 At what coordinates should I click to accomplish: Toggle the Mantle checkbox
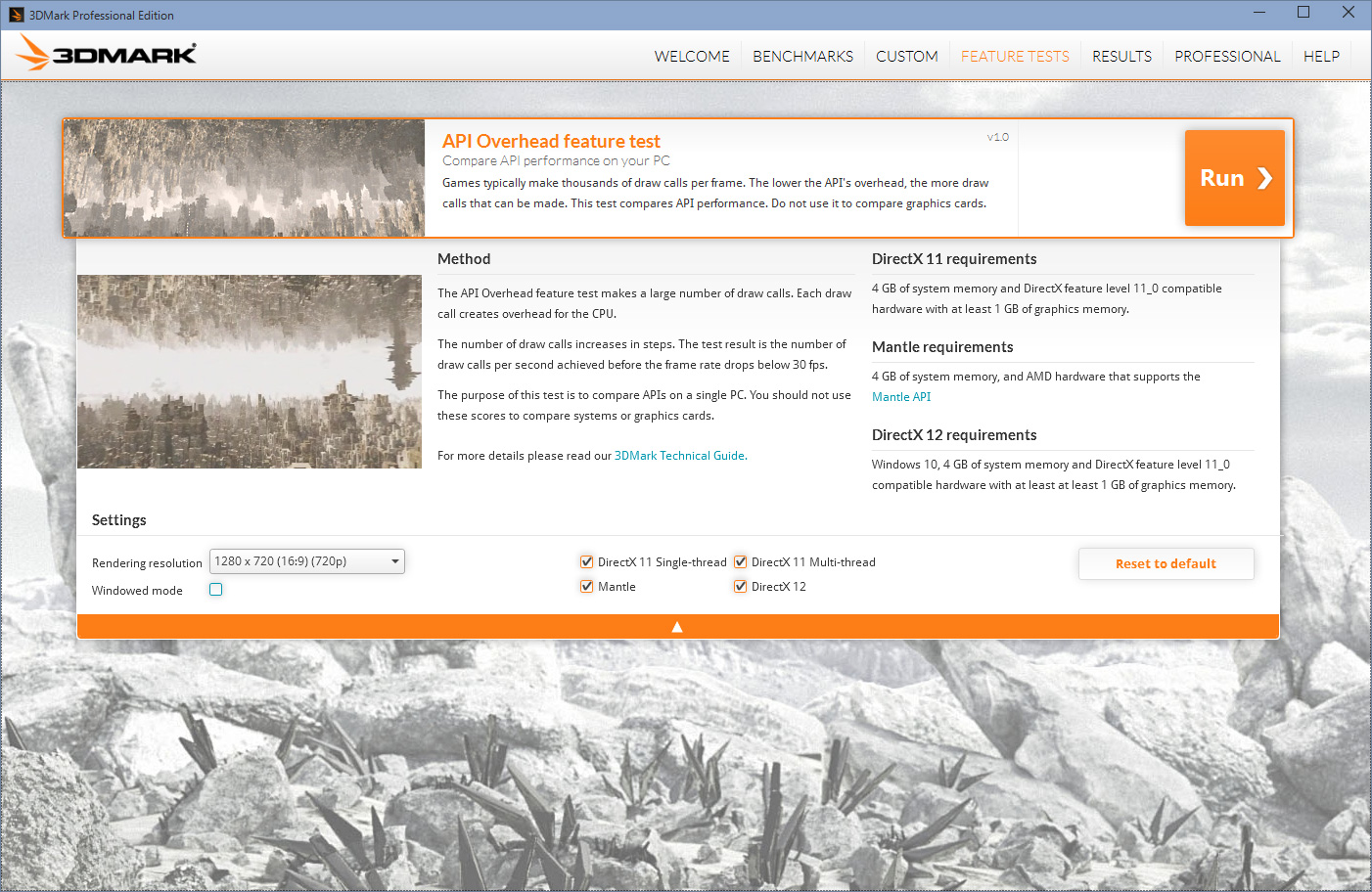tap(587, 587)
